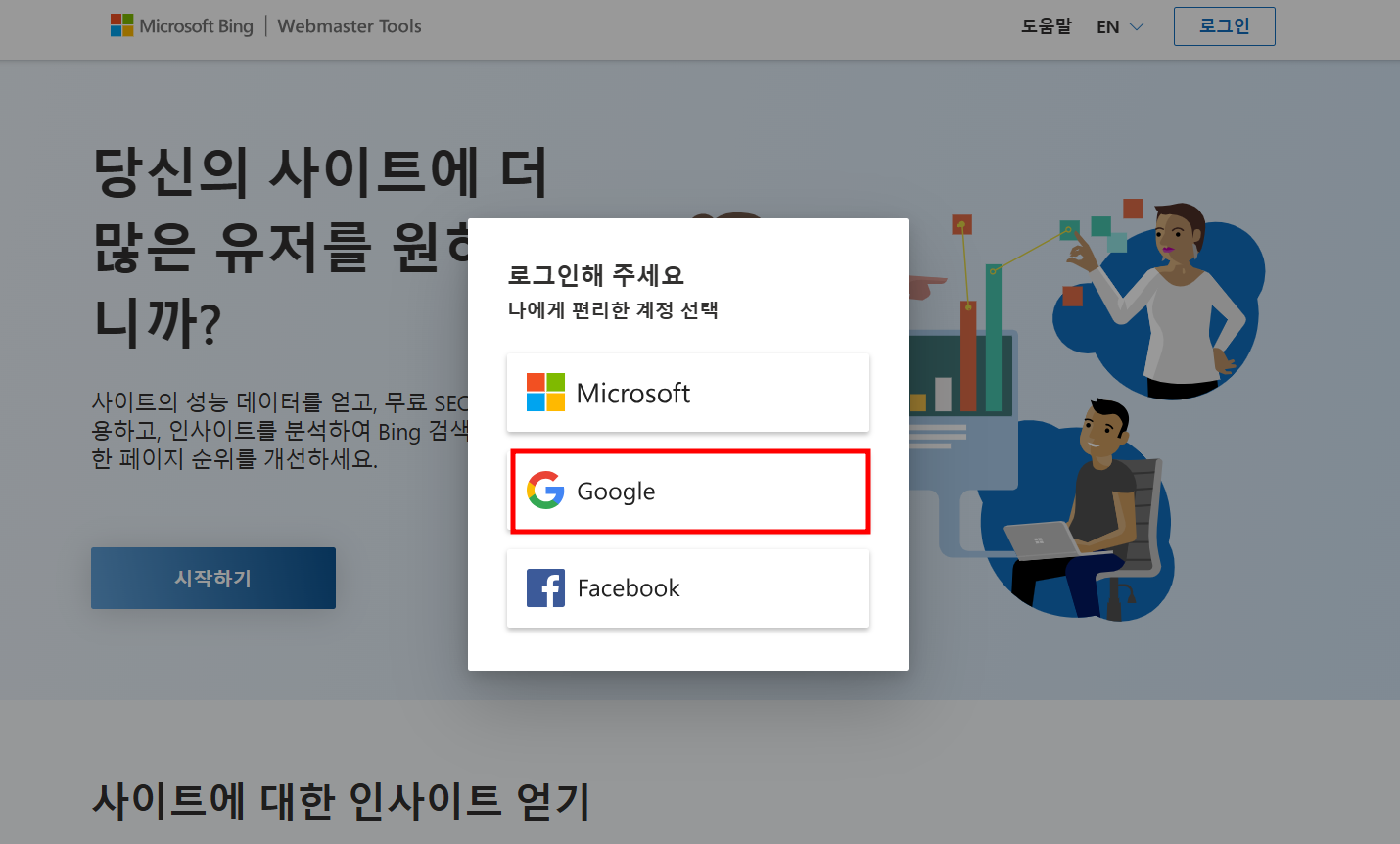Screen dimensions: 1400x844
Task: Choose Google sign-in option
Action: [x=688, y=491]
